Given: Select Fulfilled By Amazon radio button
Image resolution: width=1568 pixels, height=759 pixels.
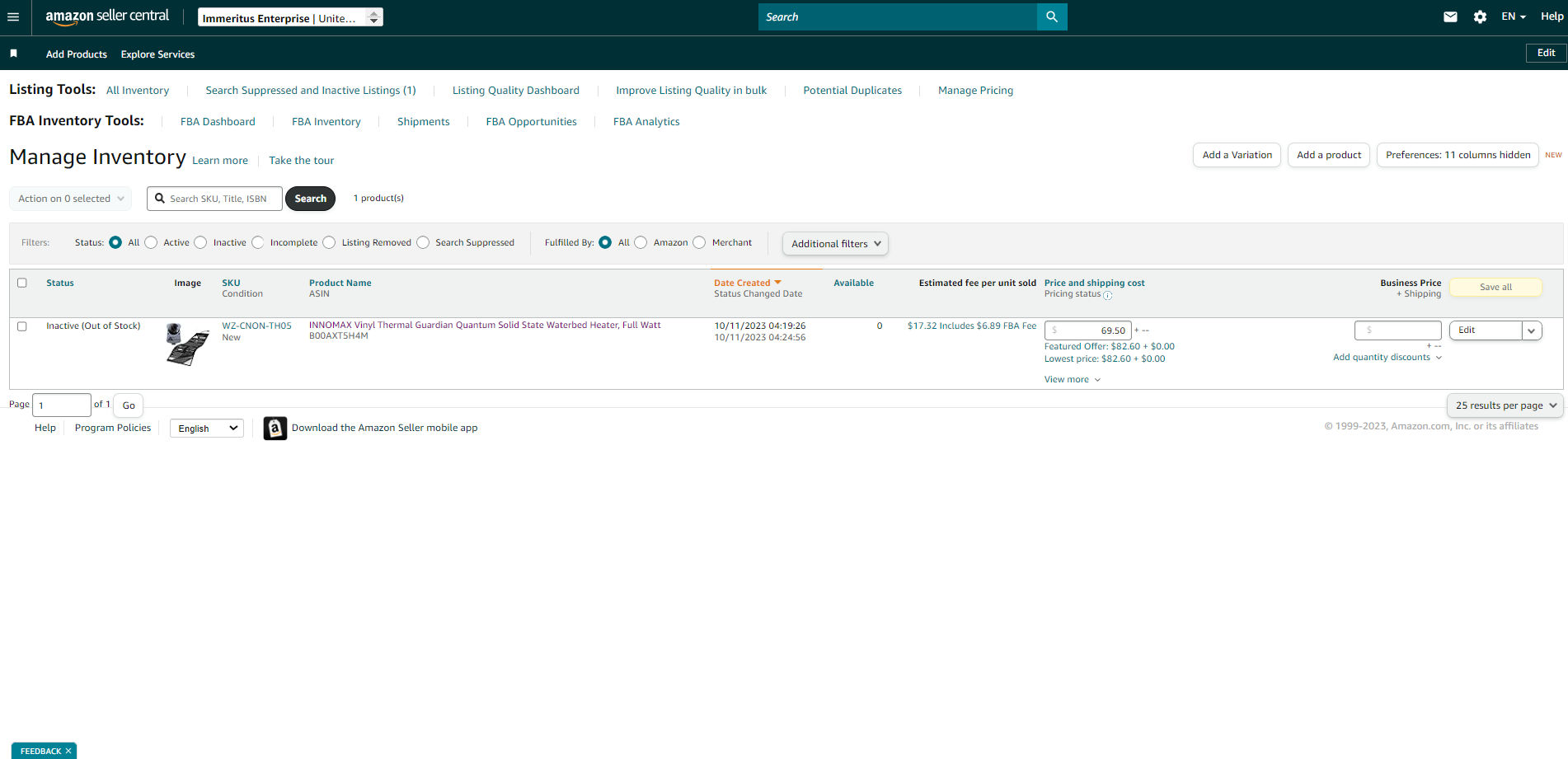Looking at the screenshot, I should click(641, 242).
